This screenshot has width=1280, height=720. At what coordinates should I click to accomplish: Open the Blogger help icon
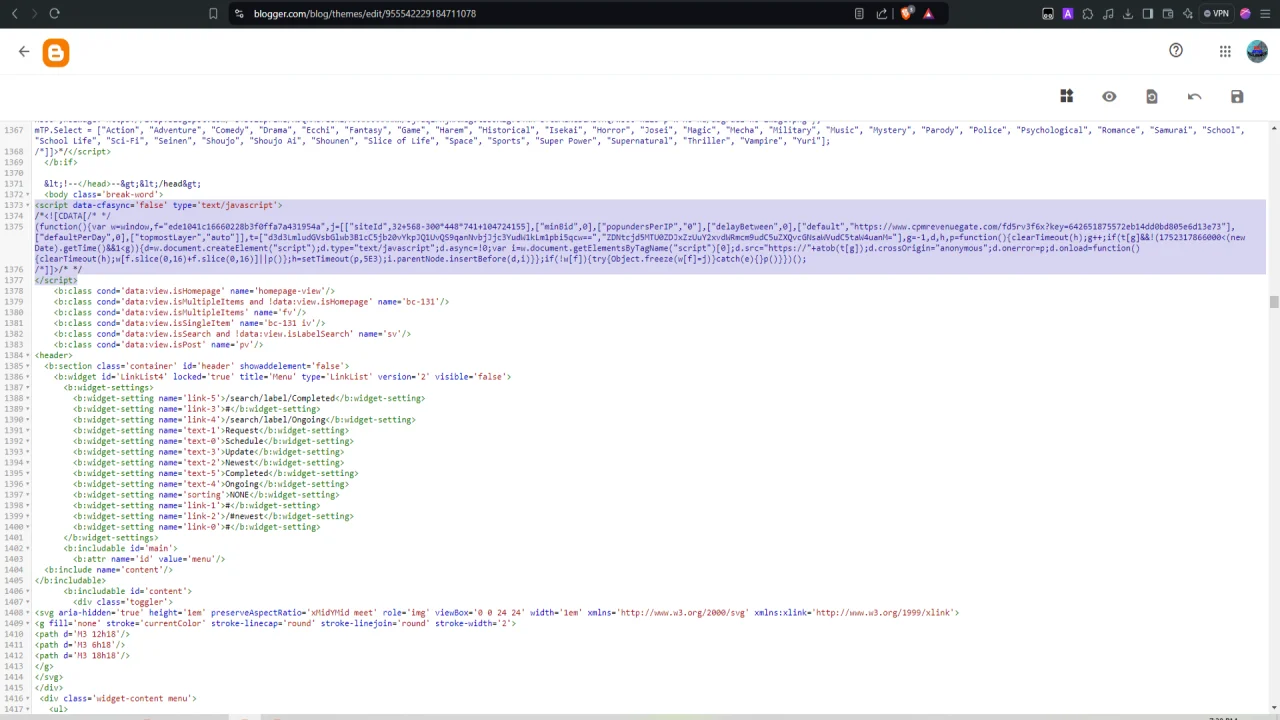click(1176, 51)
